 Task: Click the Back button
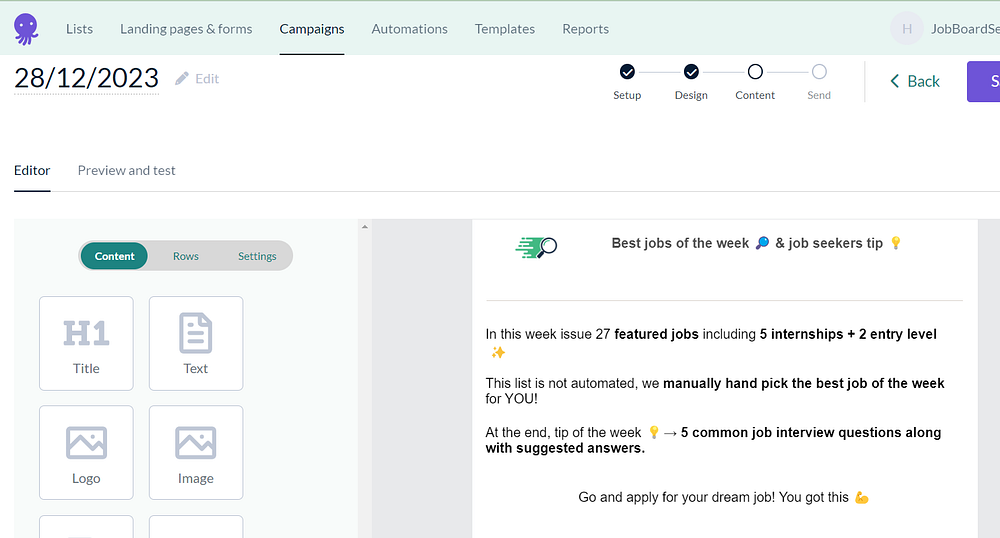[x=915, y=82]
